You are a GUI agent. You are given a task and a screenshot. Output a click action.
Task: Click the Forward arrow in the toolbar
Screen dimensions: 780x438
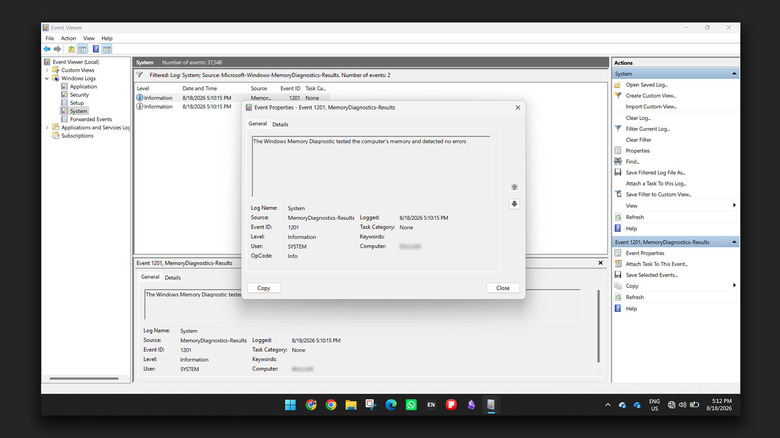[x=57, y=49]
